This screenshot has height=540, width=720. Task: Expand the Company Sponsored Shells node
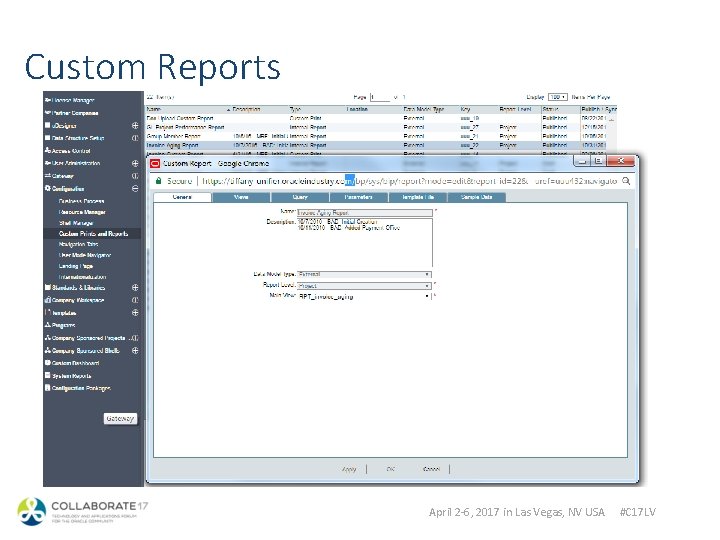[135, 350]
